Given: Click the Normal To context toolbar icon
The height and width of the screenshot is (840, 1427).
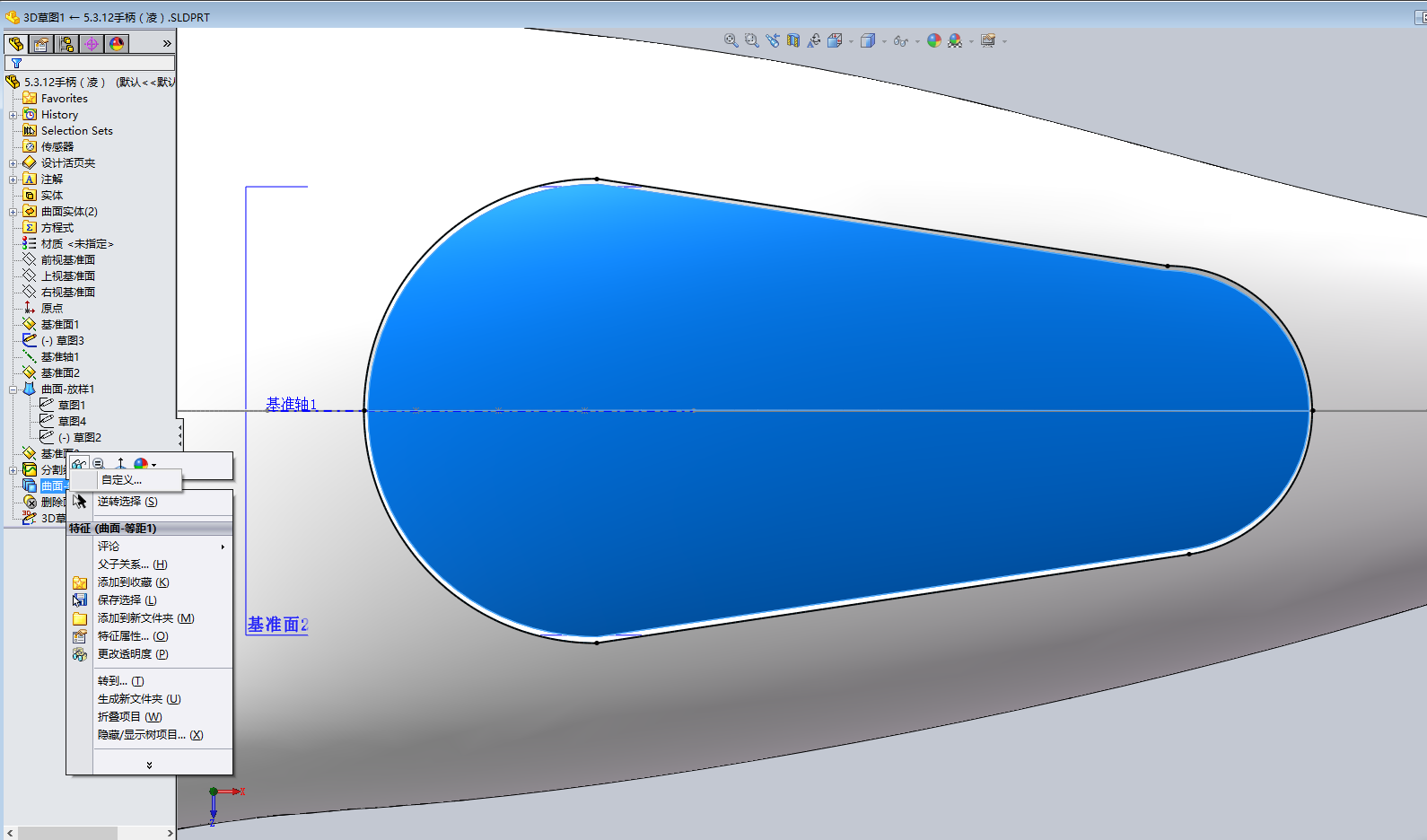Looking at the screenshot, I should (x=120, y=464).
